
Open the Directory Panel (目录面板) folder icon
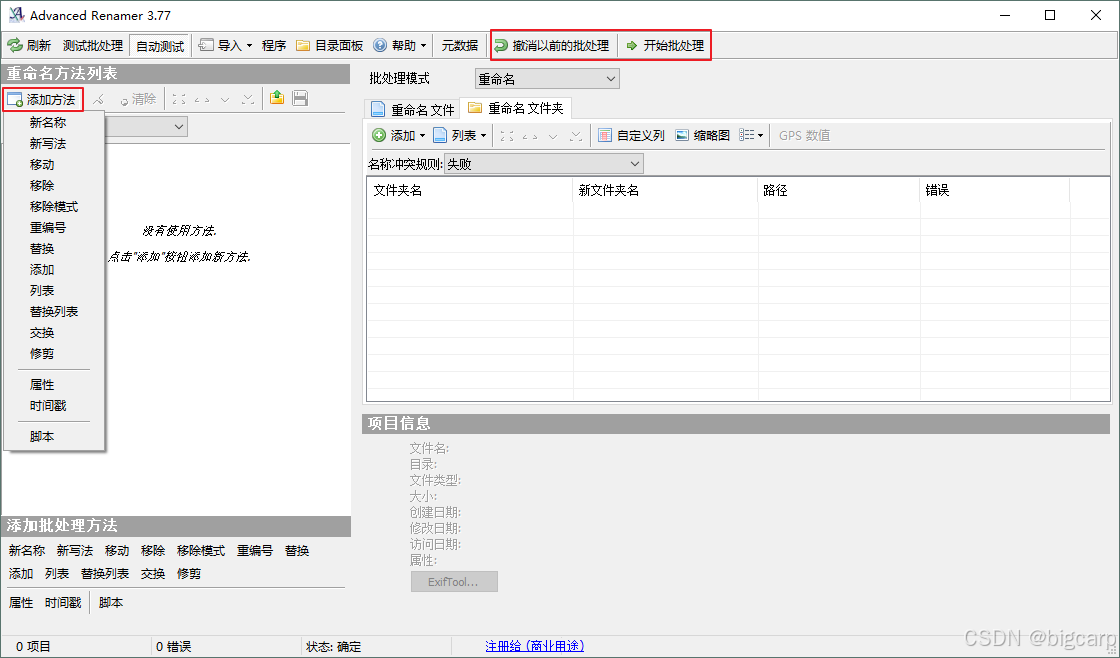303,46
